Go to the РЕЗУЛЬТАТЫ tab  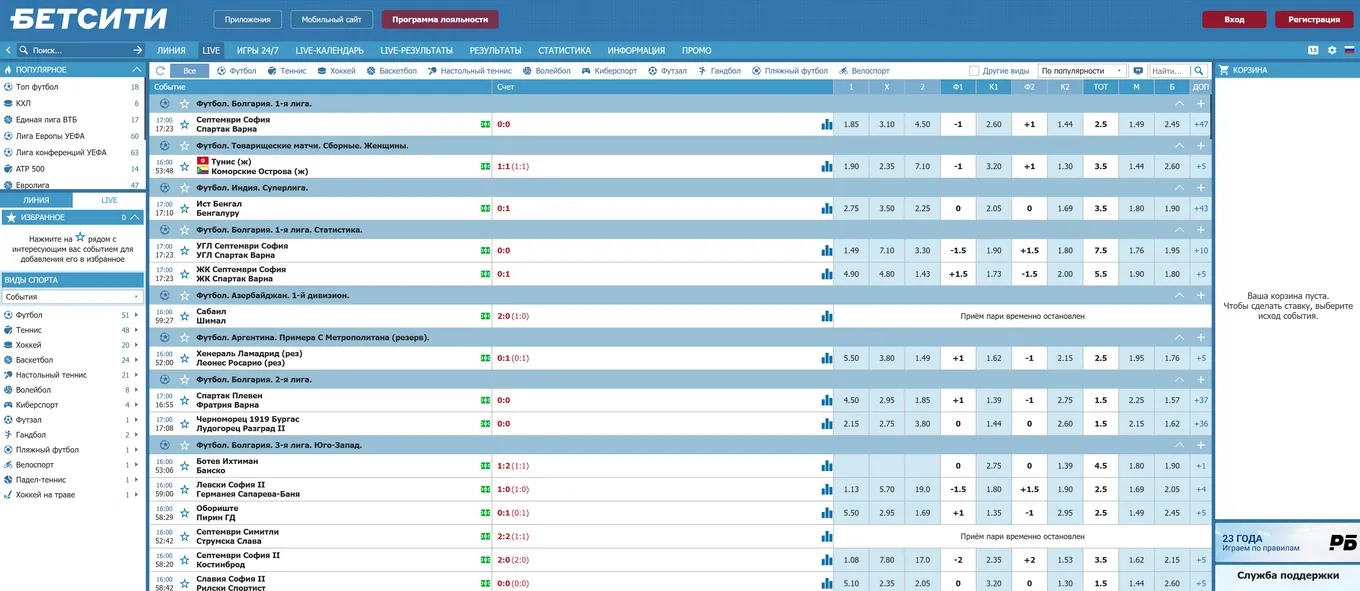[495, 50]
